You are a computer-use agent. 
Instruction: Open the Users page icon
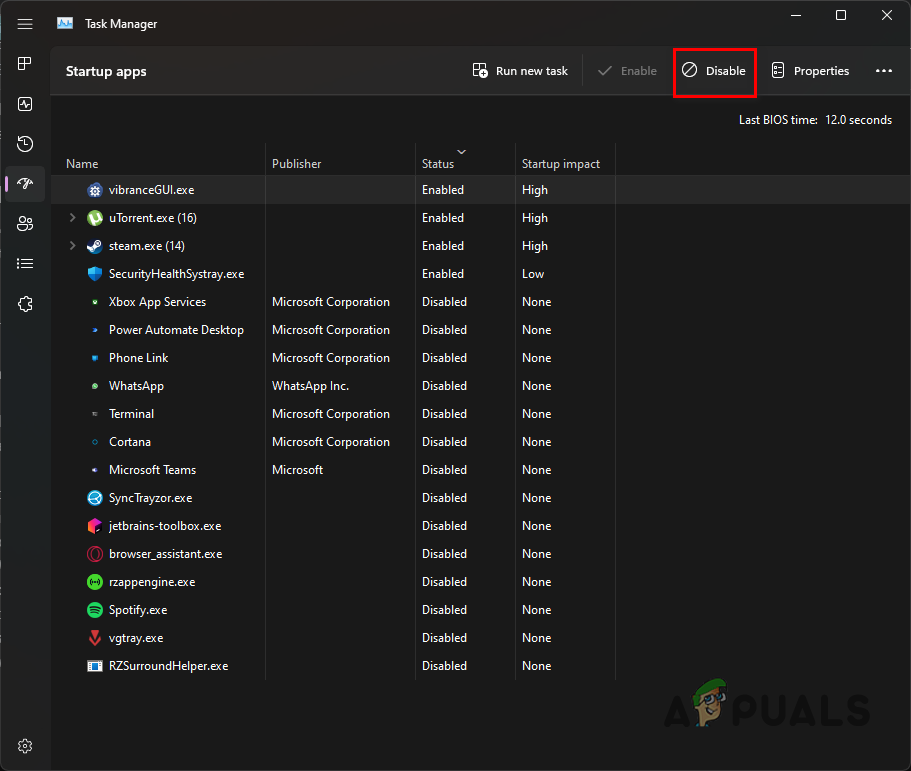tap(24, 223)
